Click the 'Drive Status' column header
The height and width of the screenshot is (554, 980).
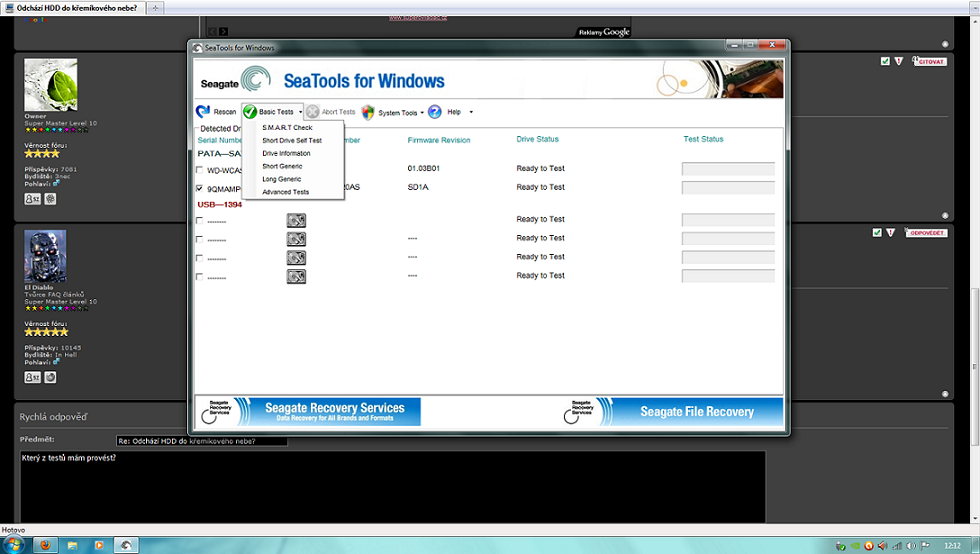click(538, 139)
